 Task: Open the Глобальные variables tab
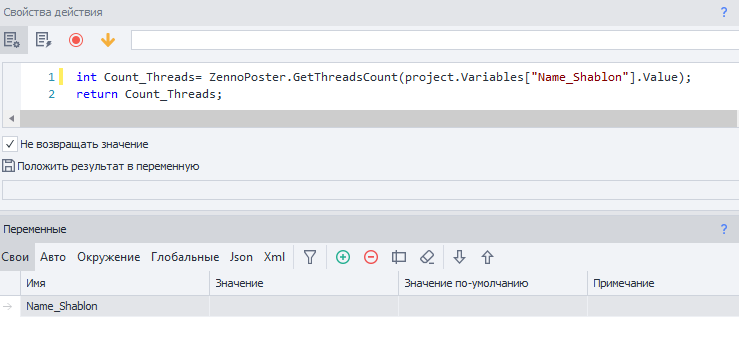click(185, 257)
